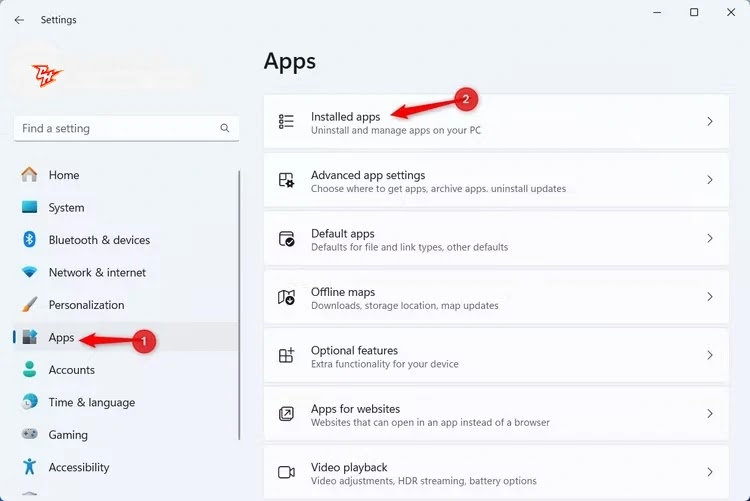
Task: Expand Apps for websites chevron
Action: tap(710, 413)
